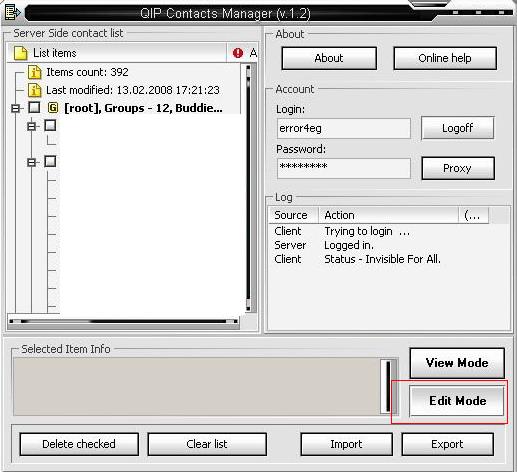Collapse the [root] tree node
This screenshot has height=472, width=517.
coord(15,108)
